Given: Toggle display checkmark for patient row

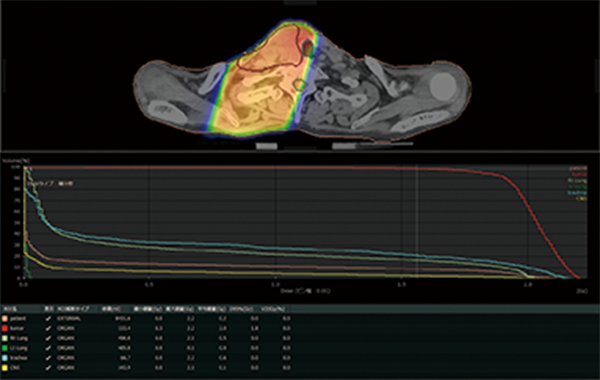Looking at the screenshot, I should (x=48, y=318).
